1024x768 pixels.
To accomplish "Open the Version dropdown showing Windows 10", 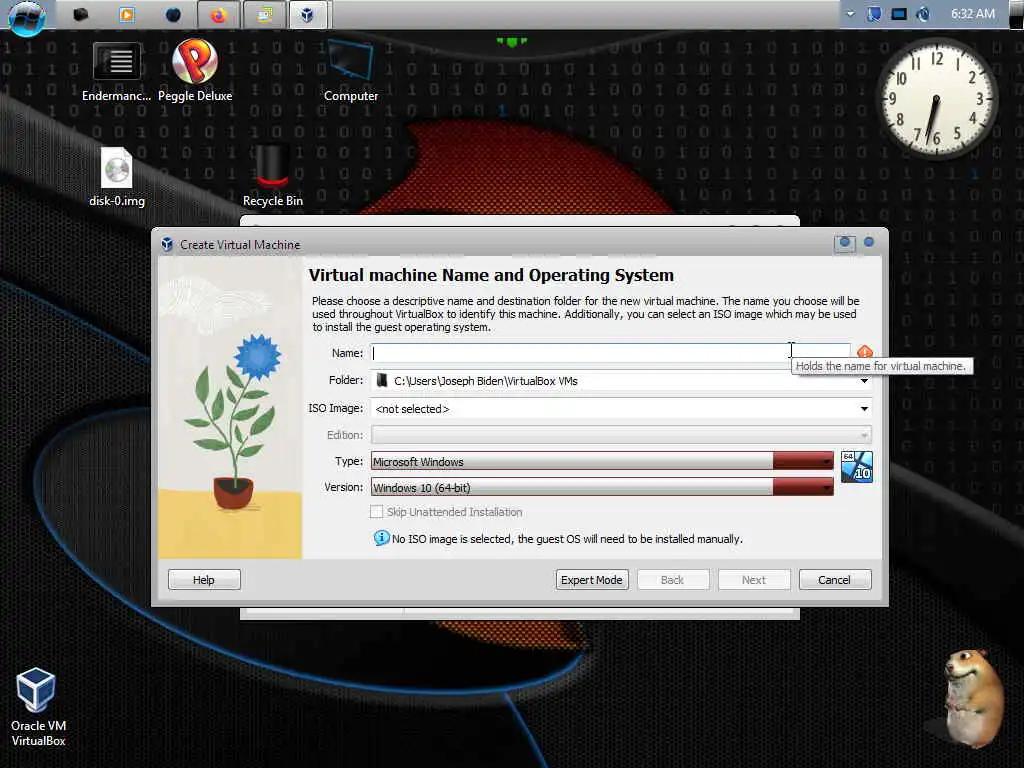I will point(602,487).
